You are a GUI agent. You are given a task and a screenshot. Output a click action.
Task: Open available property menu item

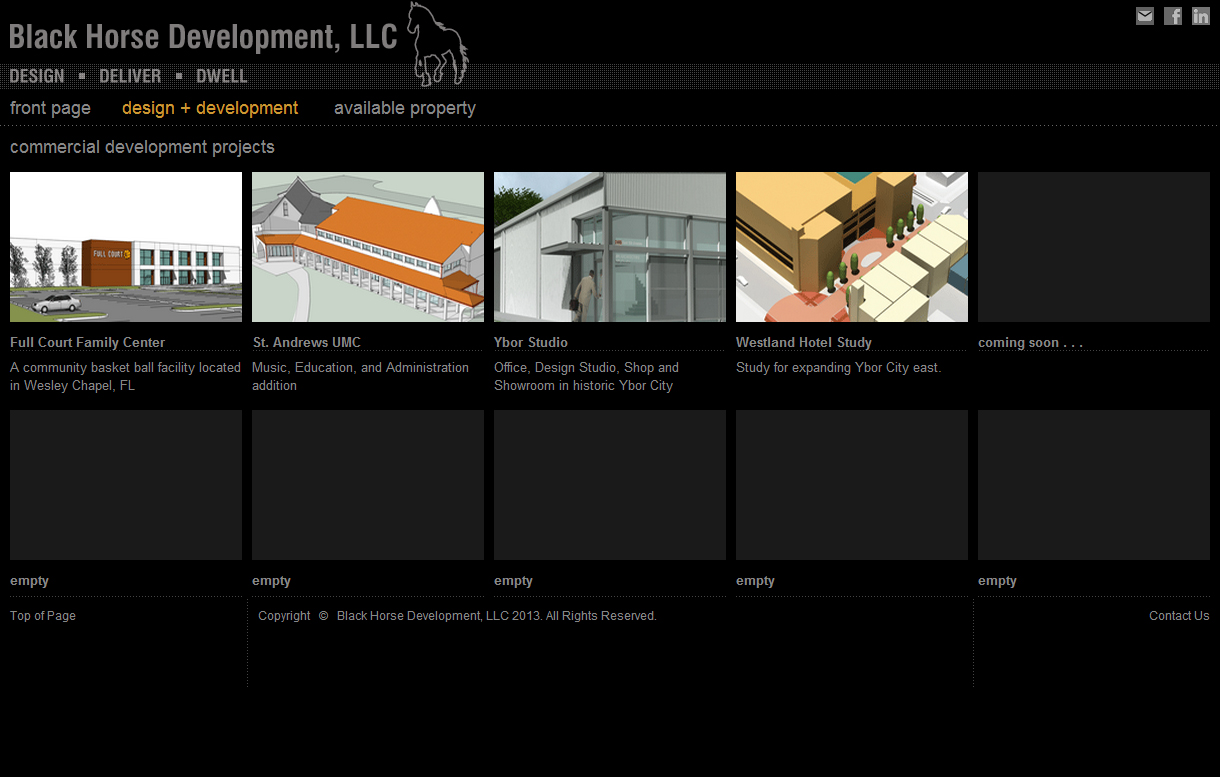(405, 108)
